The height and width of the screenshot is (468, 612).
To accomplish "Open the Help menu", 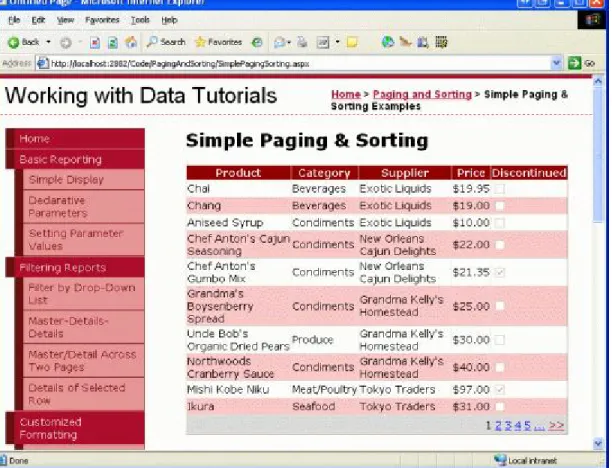I will click(x=169, y=20).
